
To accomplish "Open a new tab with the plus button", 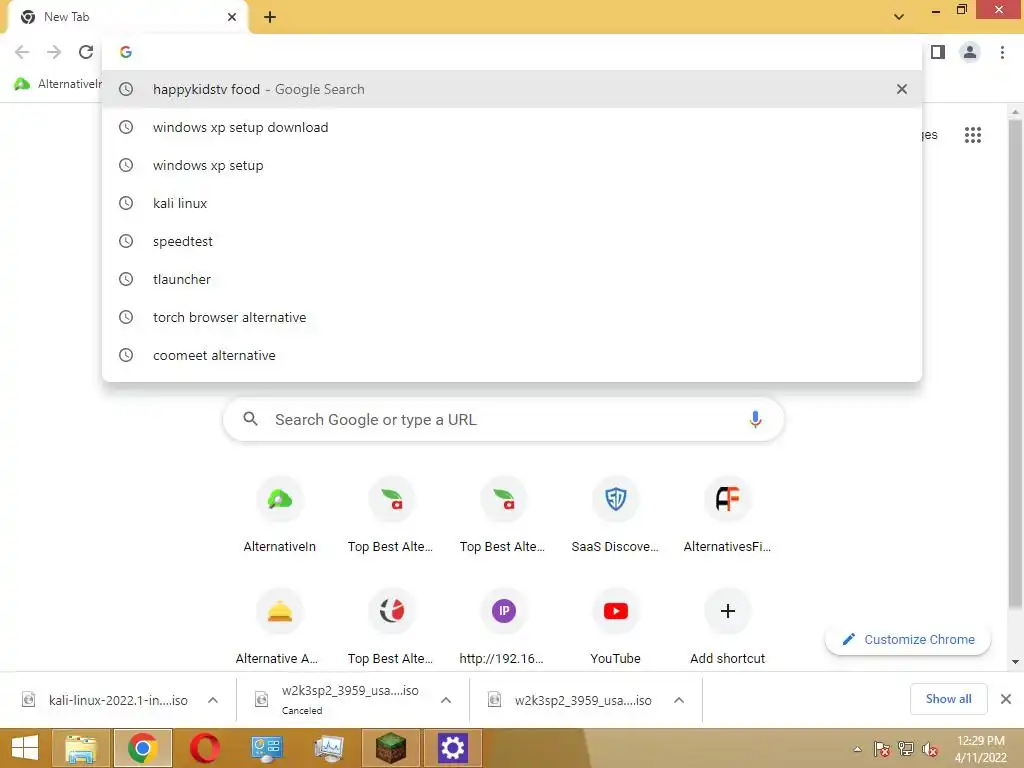I will (270, 17).
